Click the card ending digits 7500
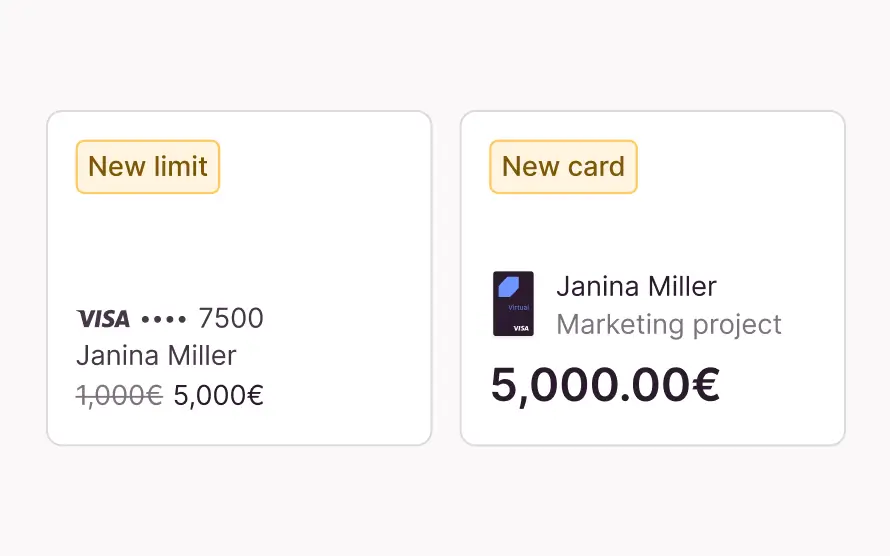Screen dimensions: 890x556 231,319
